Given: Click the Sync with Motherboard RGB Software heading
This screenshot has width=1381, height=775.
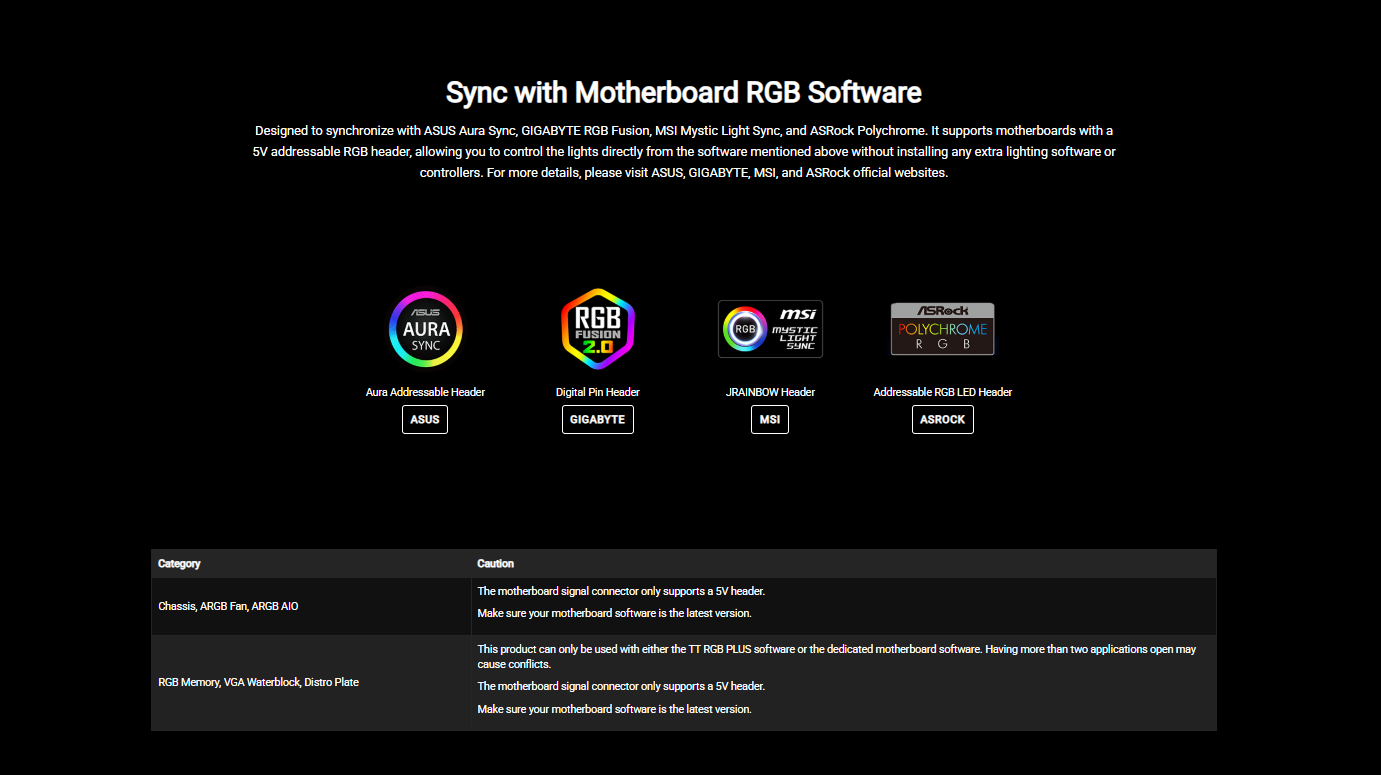Looking at the screenshot, I should click(x=683, y=93).
